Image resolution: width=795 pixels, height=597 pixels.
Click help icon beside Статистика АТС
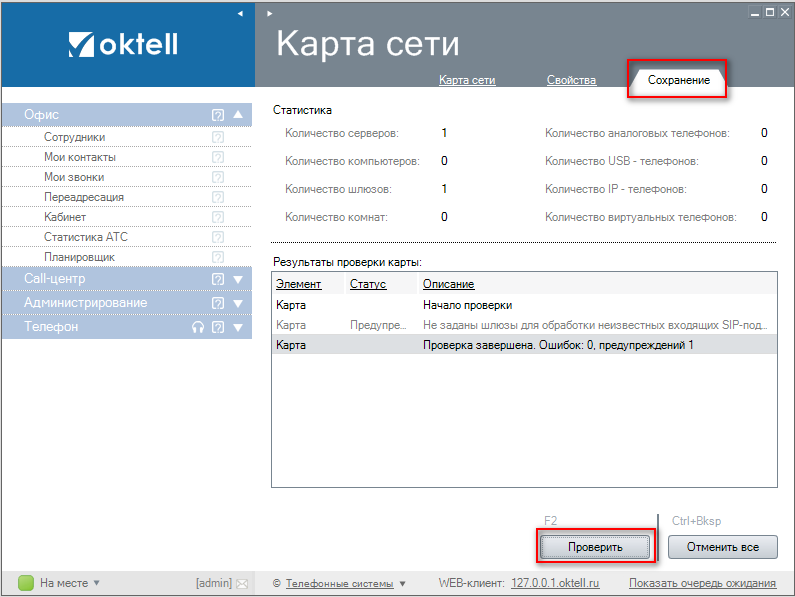point(218,237)
